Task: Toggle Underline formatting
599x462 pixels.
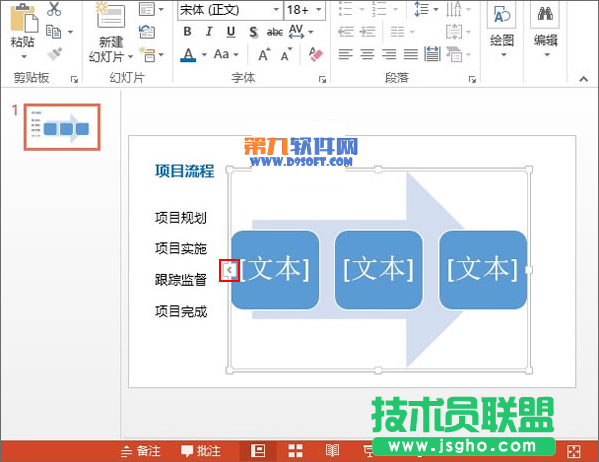Action: [231, 32]
